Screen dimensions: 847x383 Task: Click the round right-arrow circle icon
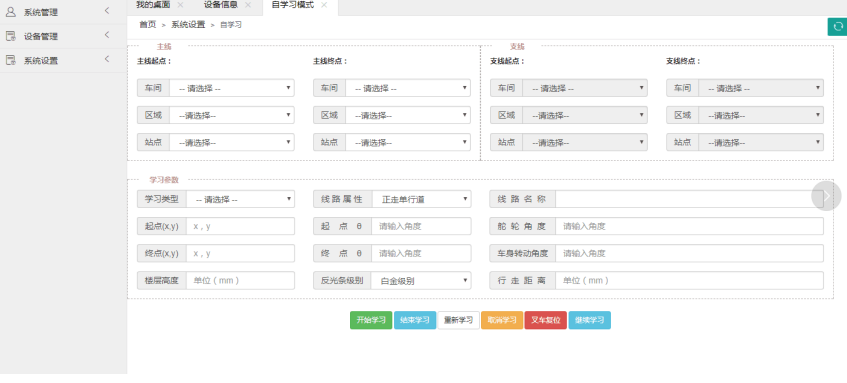(x=826, y=196)
